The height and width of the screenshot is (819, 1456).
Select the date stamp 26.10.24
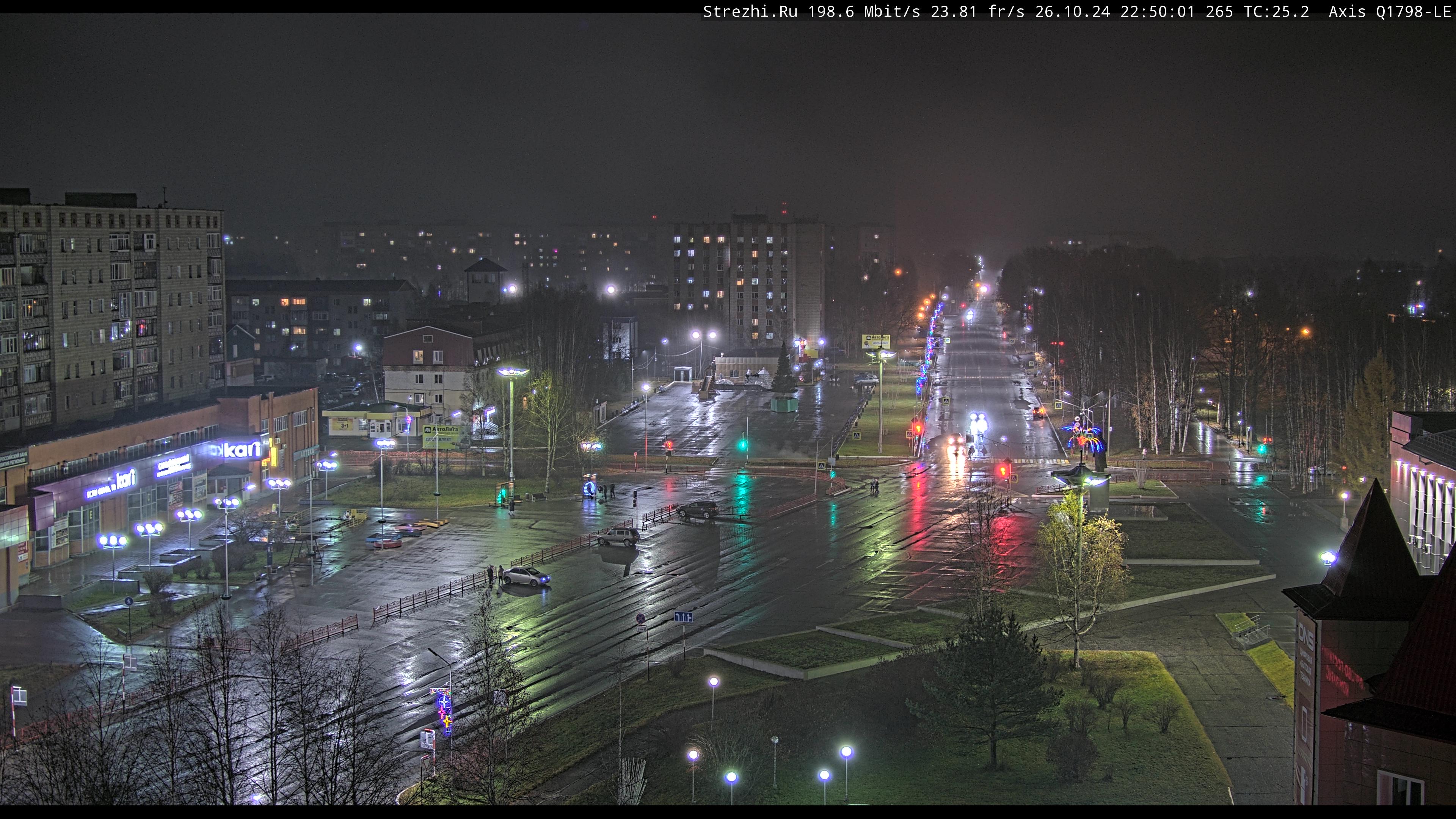[x=1072, y=12]
